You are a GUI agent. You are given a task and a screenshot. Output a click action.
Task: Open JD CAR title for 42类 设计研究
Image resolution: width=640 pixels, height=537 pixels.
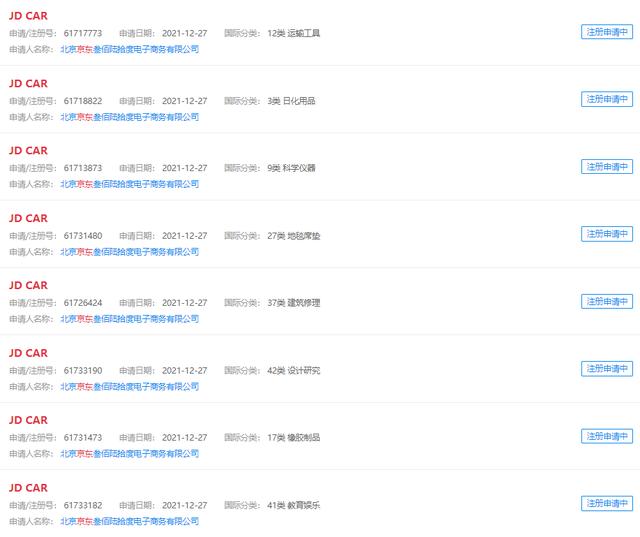[x=28, y=353]
